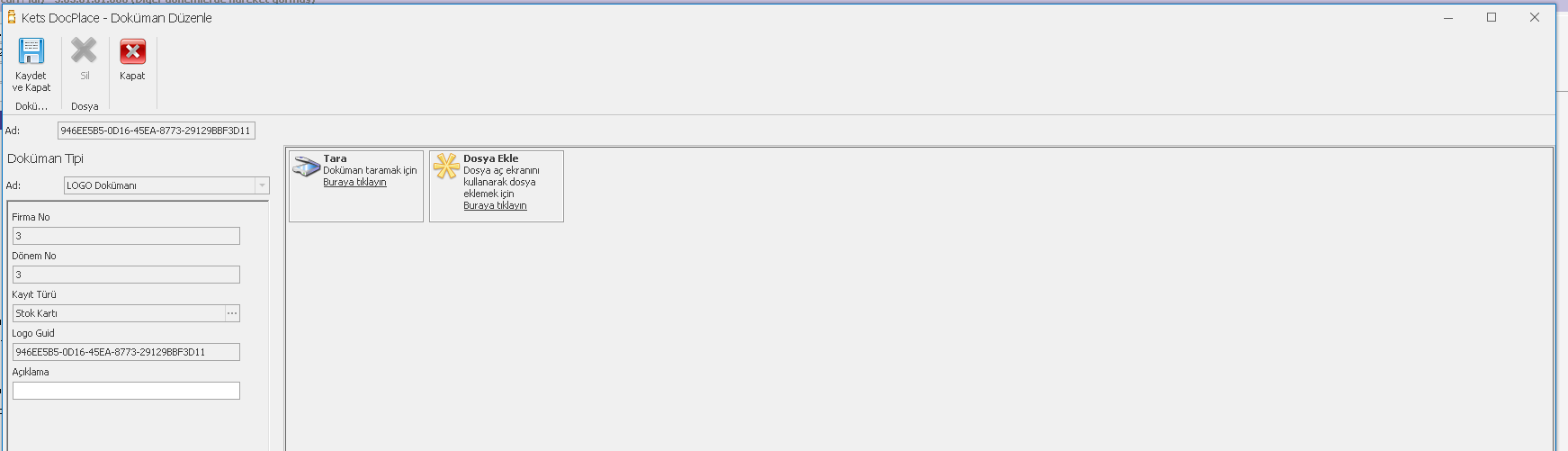The image size is (1568, 451).
Task: Click the grey Sil delete icon
Action: [84, 50]
